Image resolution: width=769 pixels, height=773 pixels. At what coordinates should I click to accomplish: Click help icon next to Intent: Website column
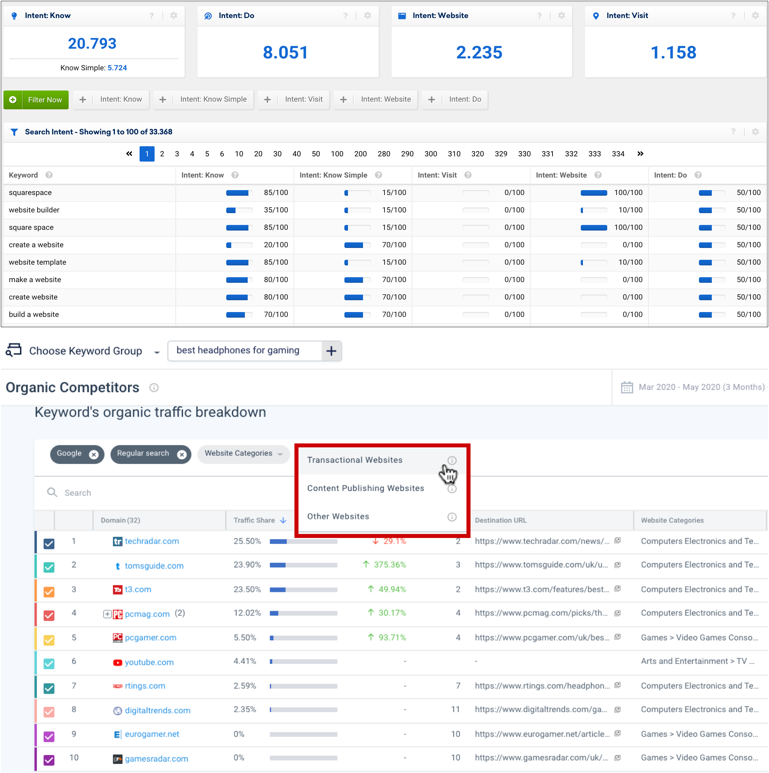point(598,175)
